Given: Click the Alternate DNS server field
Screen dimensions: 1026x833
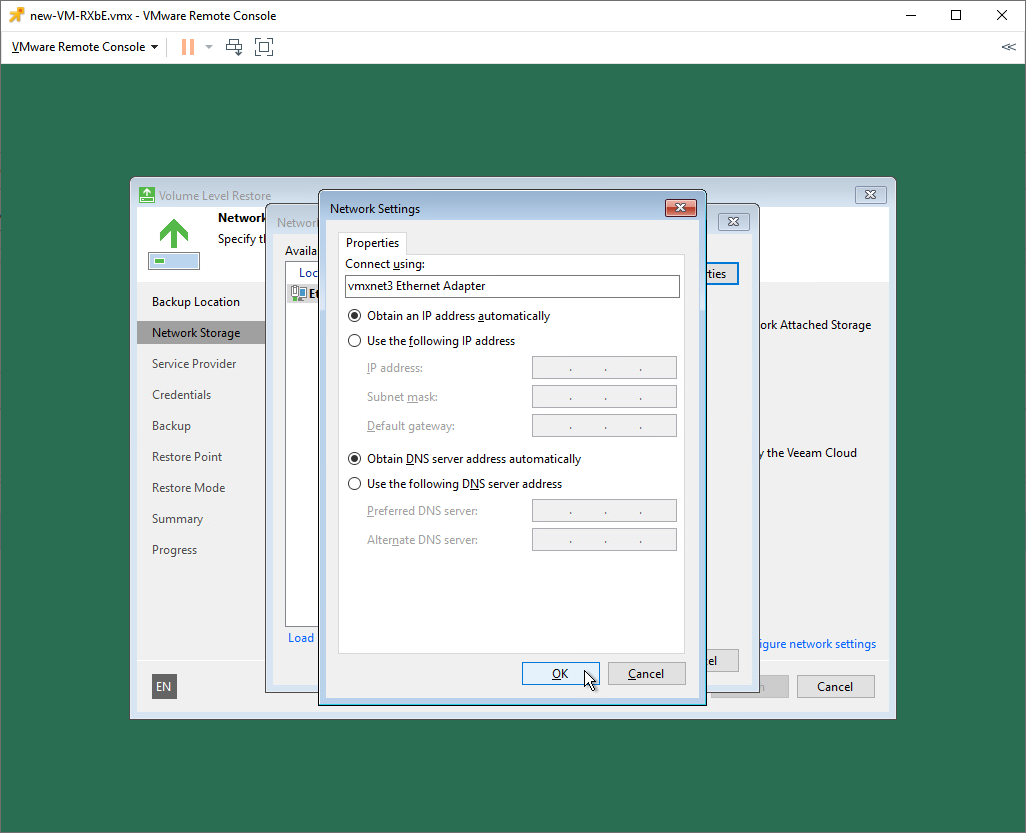Looking at the screenshot, I should pyautogui.click(x=604, y=540).
